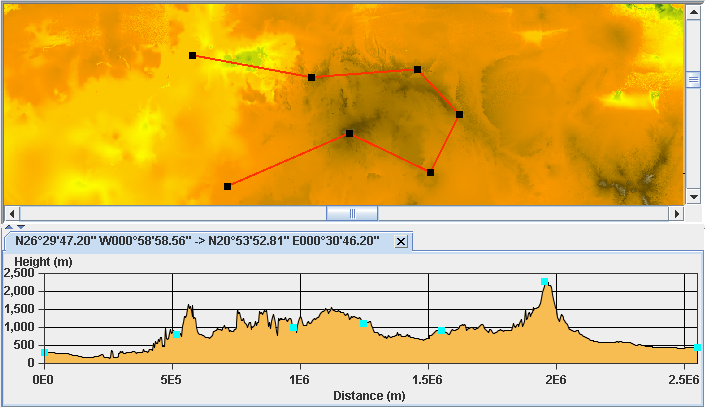The width and height of the screenshot is (705, 408).
Task: Click the cyan marker at the profile's highest peak
Action: point(545,282)
